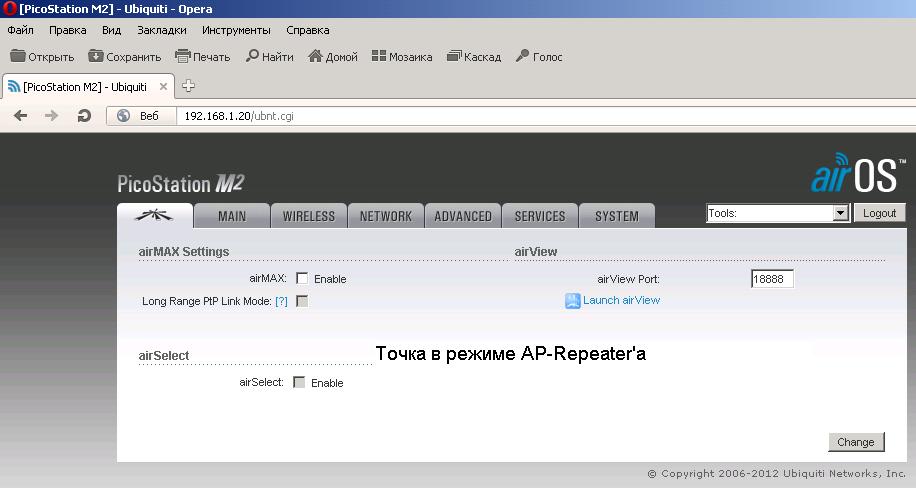Click the Save toolbar icon
The height and width of the screenshot is (488, 916).
click(x=96, y=56)
